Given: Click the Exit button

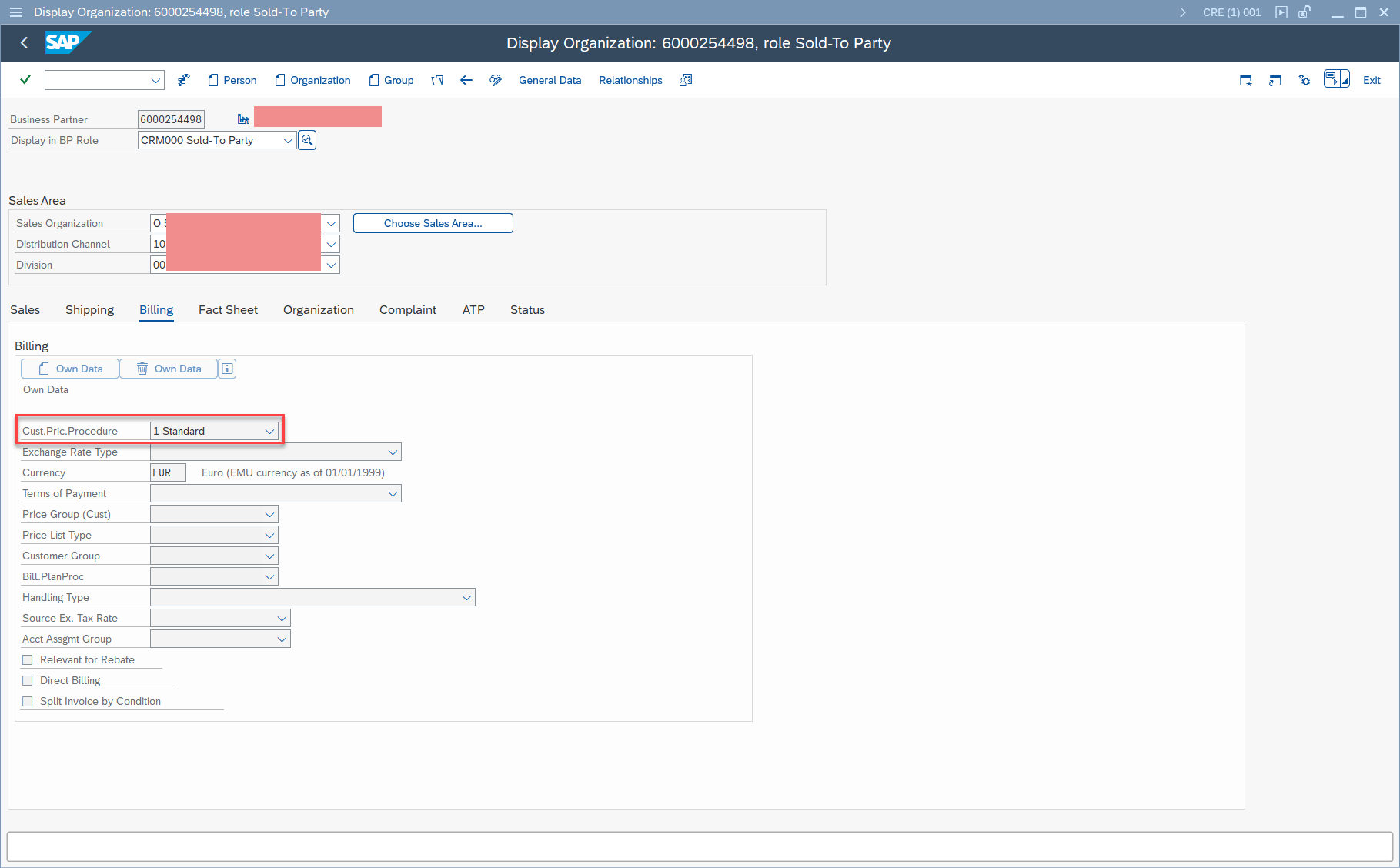Looking at the screenshot, I should pos(1372,80).
